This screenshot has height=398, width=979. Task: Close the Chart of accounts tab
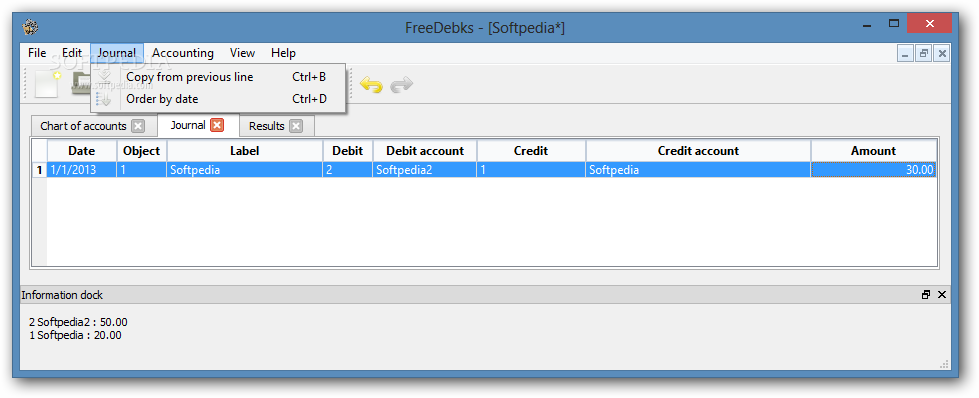click(138, 126)
